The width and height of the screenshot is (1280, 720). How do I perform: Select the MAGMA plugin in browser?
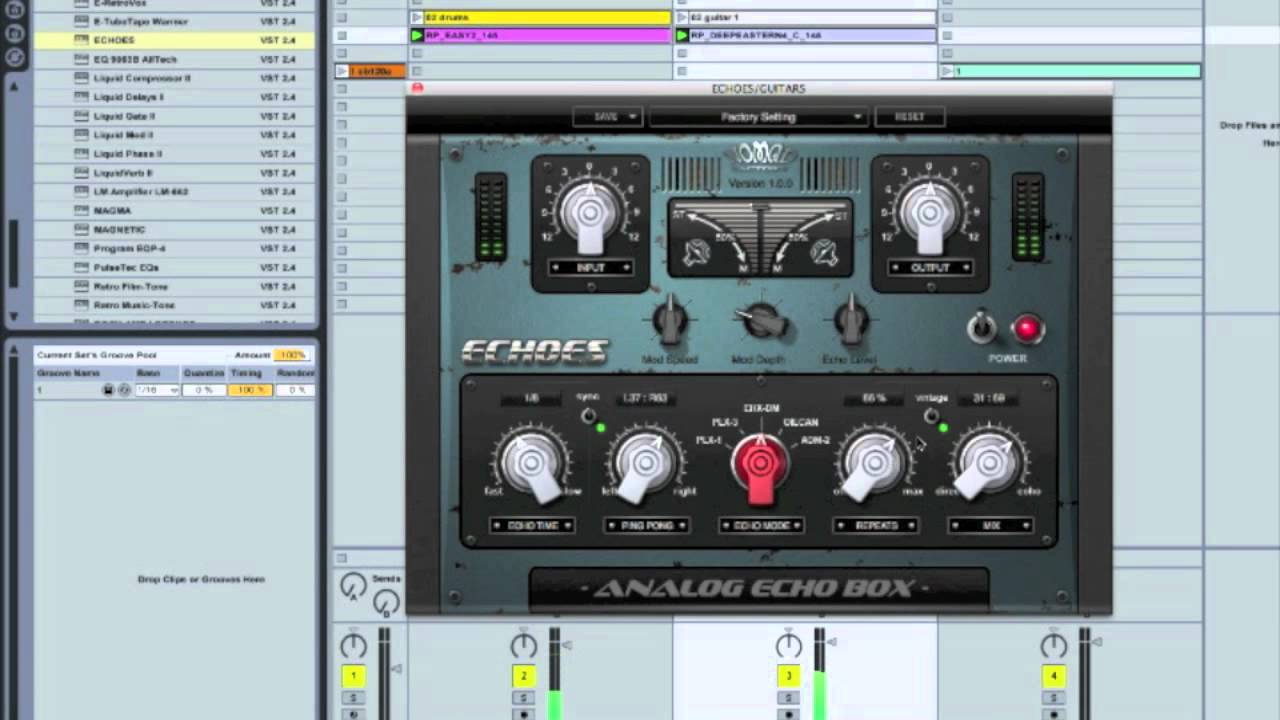(175, 211)
